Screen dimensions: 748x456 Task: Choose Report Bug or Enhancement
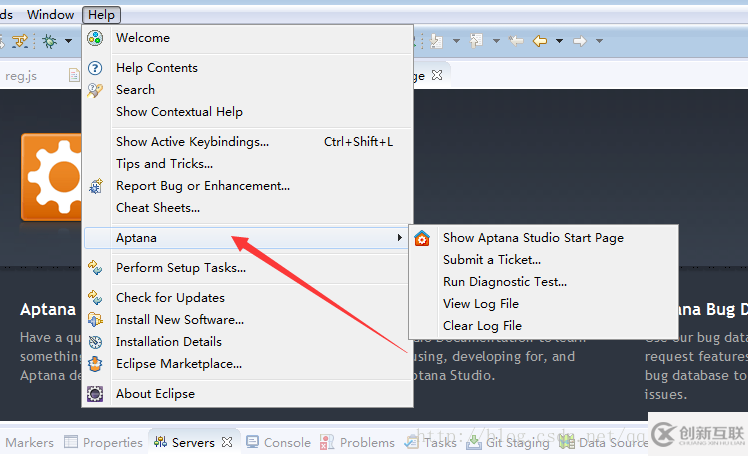(248, 186)
